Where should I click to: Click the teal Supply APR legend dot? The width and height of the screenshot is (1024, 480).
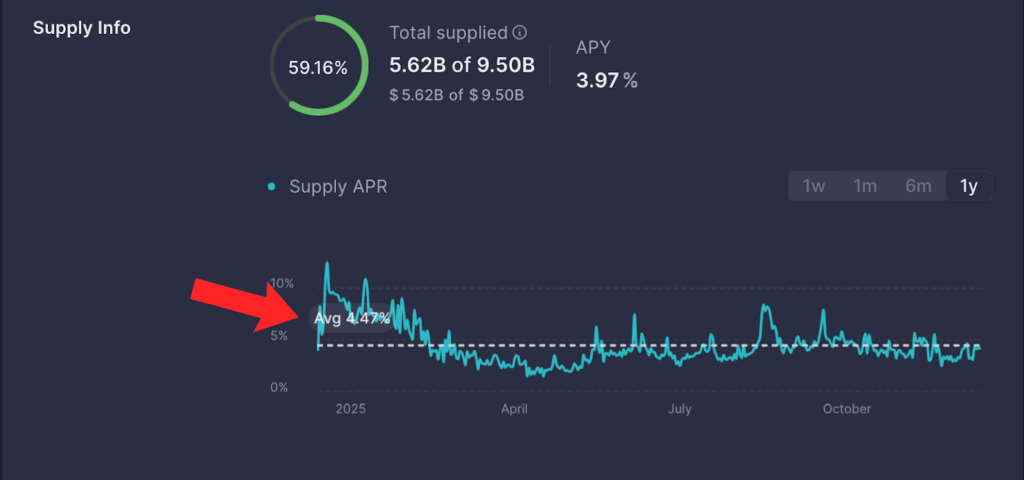[x=272, y=187]
